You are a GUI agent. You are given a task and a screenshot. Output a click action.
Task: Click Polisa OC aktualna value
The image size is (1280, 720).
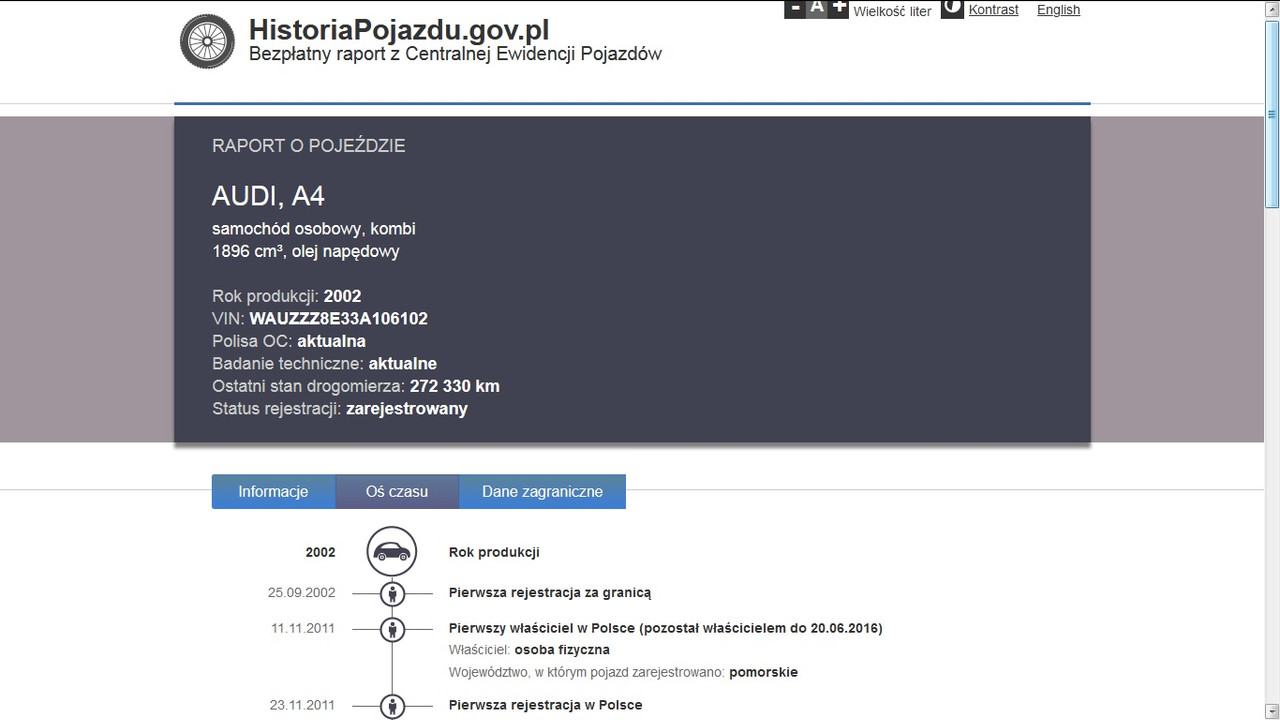(331, 341)
